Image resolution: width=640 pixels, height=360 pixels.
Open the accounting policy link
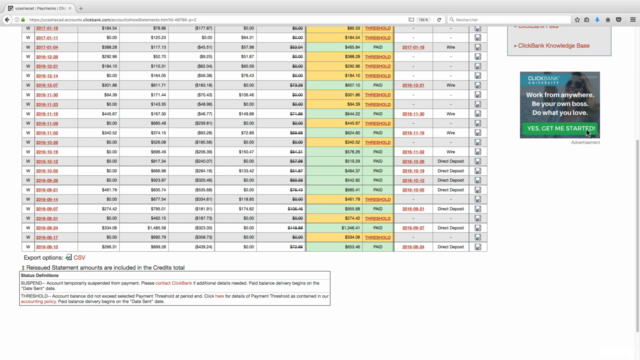pos(38,301)
